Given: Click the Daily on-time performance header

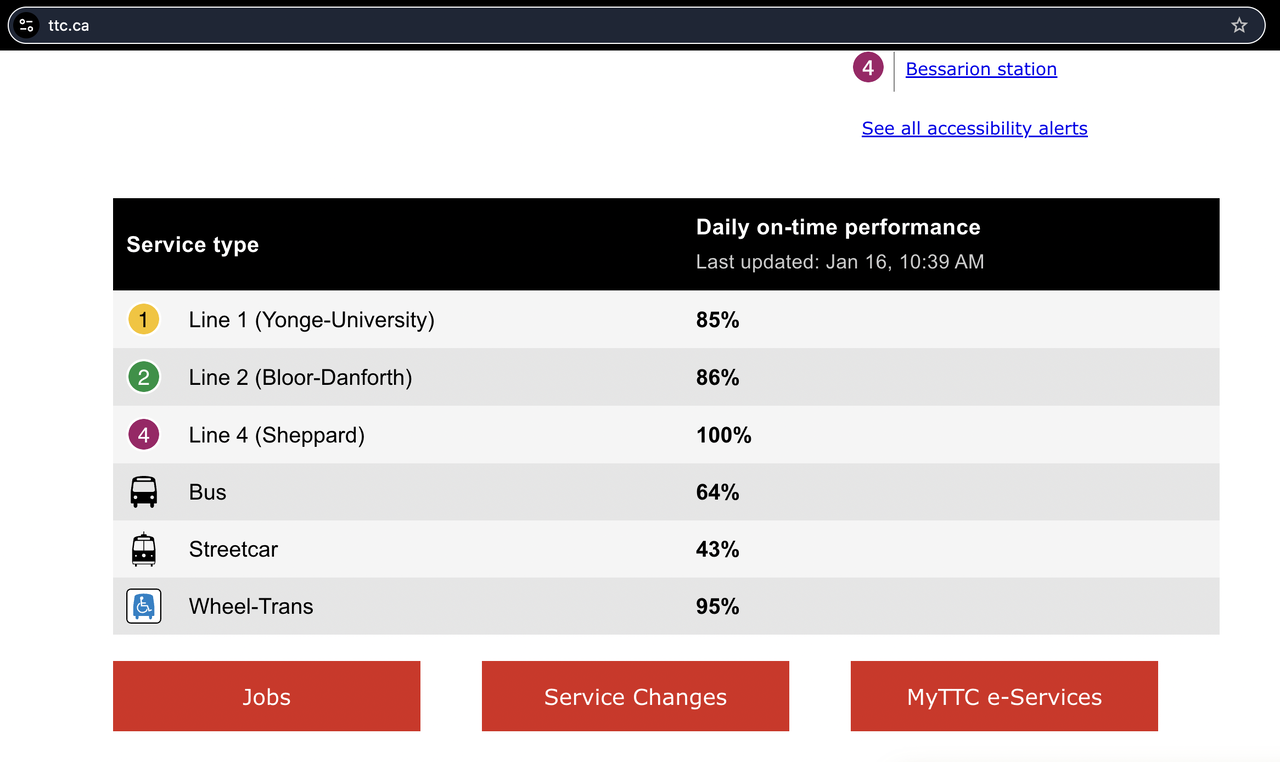Looking at the screenshot, I should [x=838, y=227].
